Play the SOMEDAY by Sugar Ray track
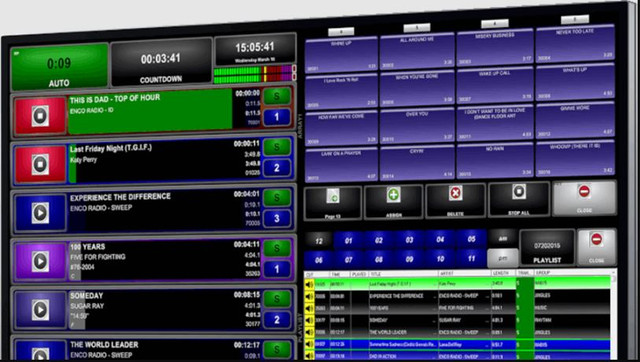Screen dimensions: 640x362 pos(40,310)
